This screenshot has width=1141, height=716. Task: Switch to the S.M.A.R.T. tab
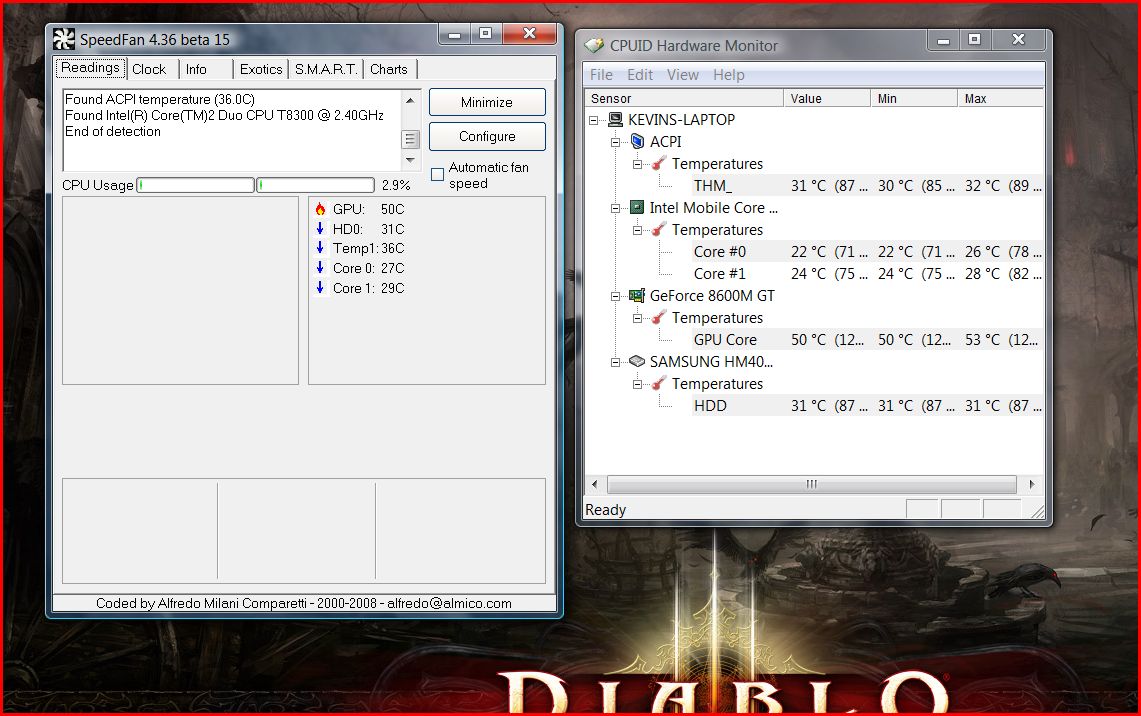point(325,69)
